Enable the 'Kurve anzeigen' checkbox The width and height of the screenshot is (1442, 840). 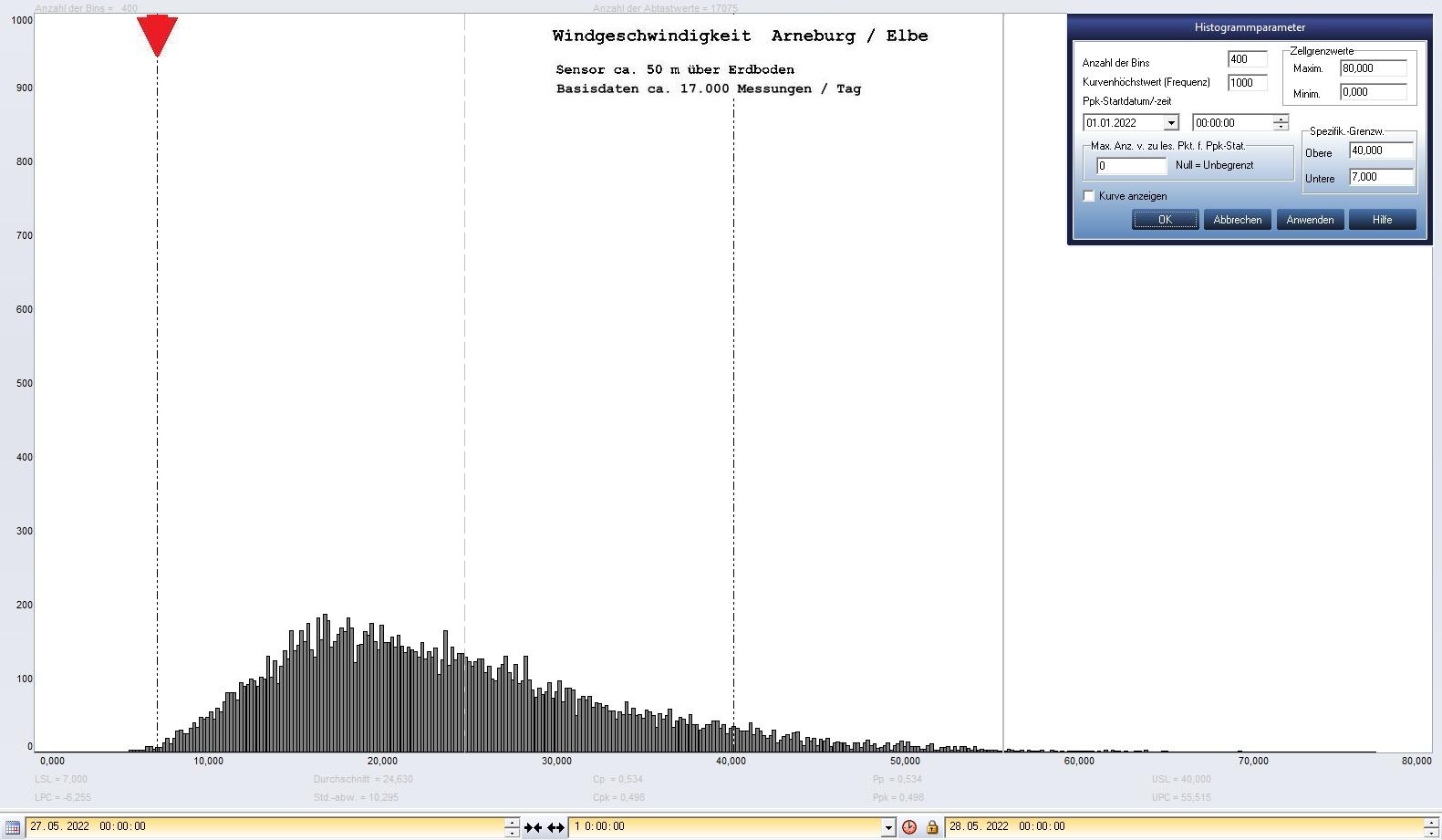[x=1089, y=196]
